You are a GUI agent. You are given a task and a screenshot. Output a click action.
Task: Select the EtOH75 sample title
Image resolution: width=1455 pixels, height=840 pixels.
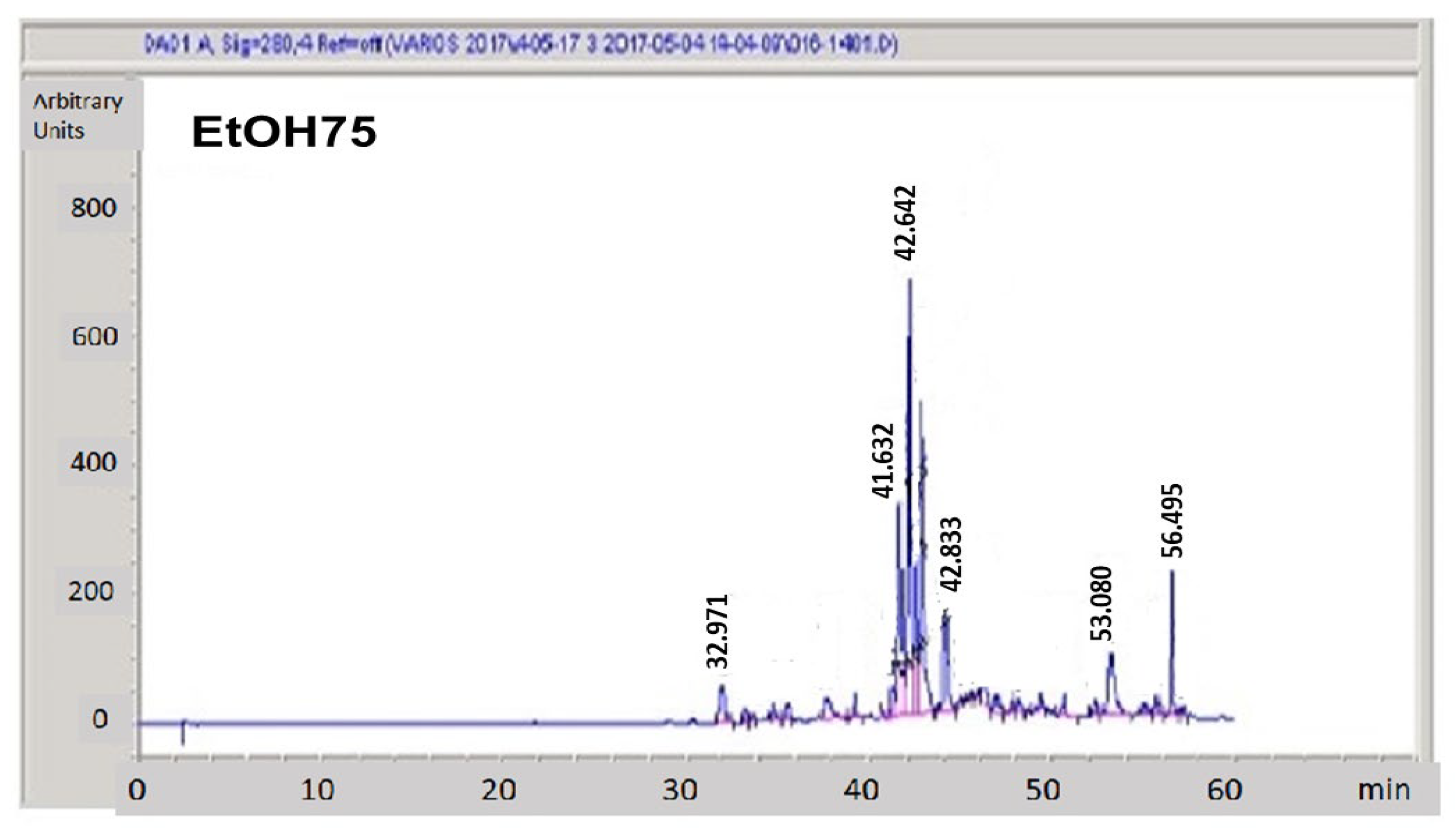point(284,132)
